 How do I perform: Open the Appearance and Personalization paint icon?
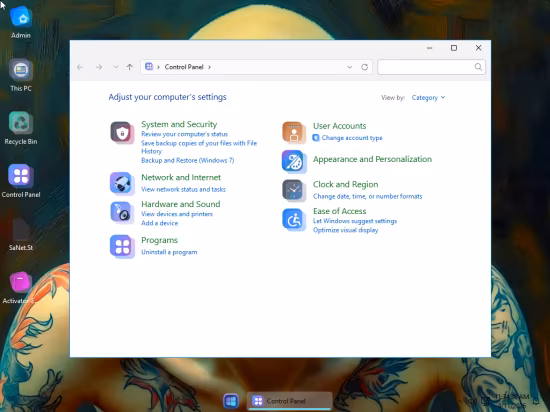pyautogui.click(x=294, y=161)
